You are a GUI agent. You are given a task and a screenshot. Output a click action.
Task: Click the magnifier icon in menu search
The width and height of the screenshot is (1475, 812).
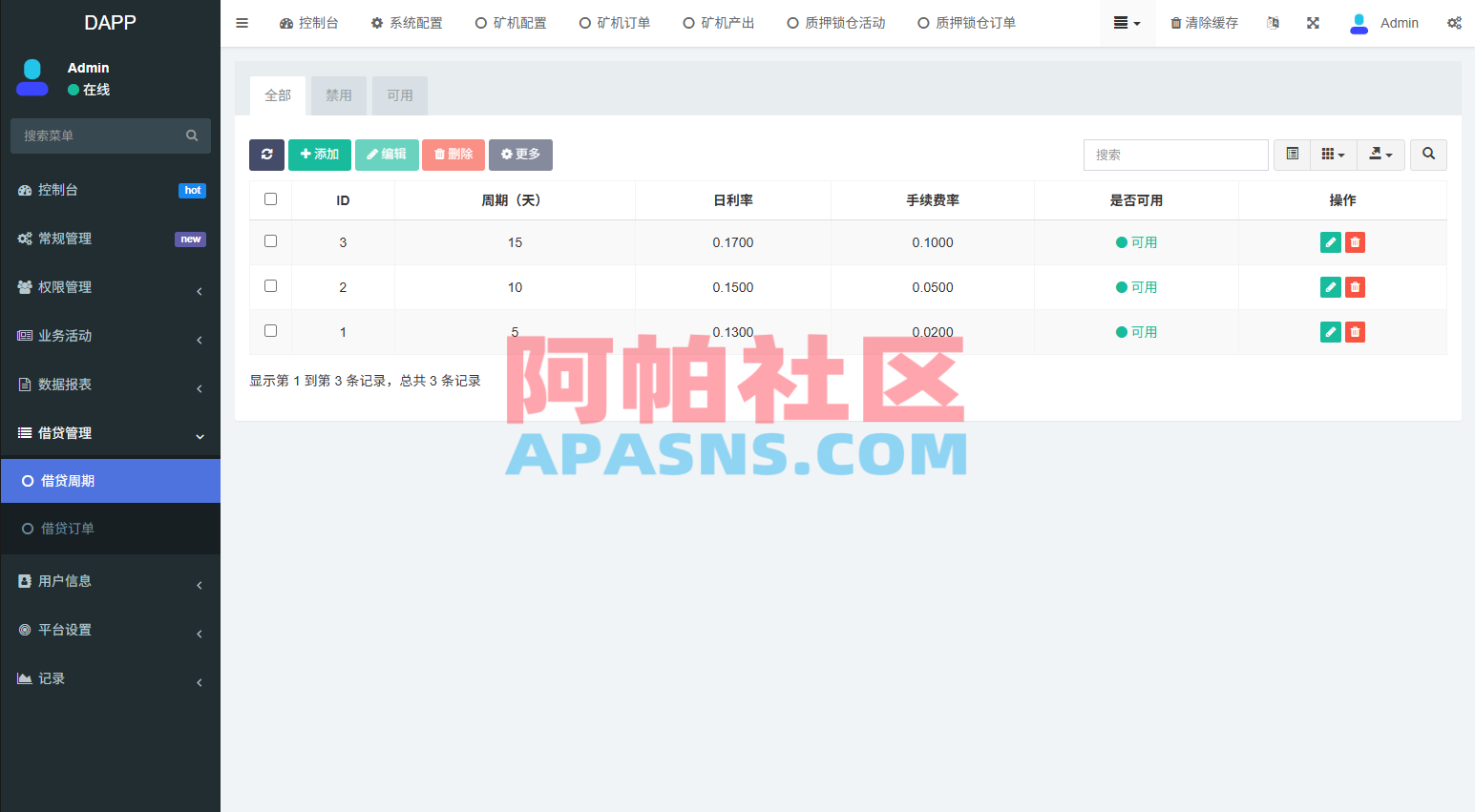click(192, 135)
